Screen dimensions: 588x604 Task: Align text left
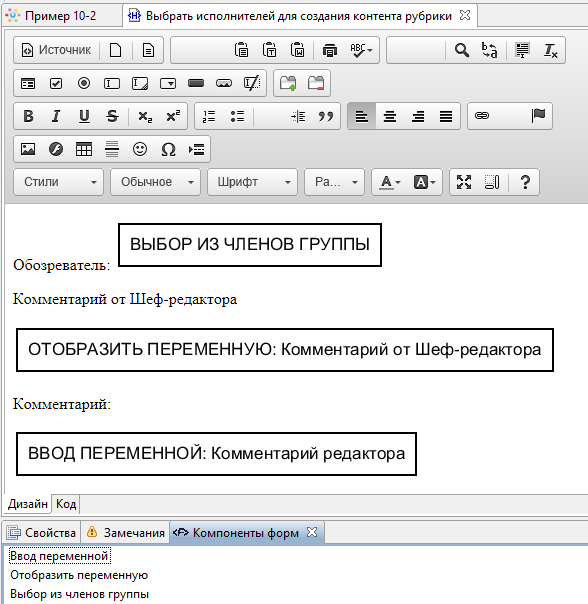(x=361, y=116)
